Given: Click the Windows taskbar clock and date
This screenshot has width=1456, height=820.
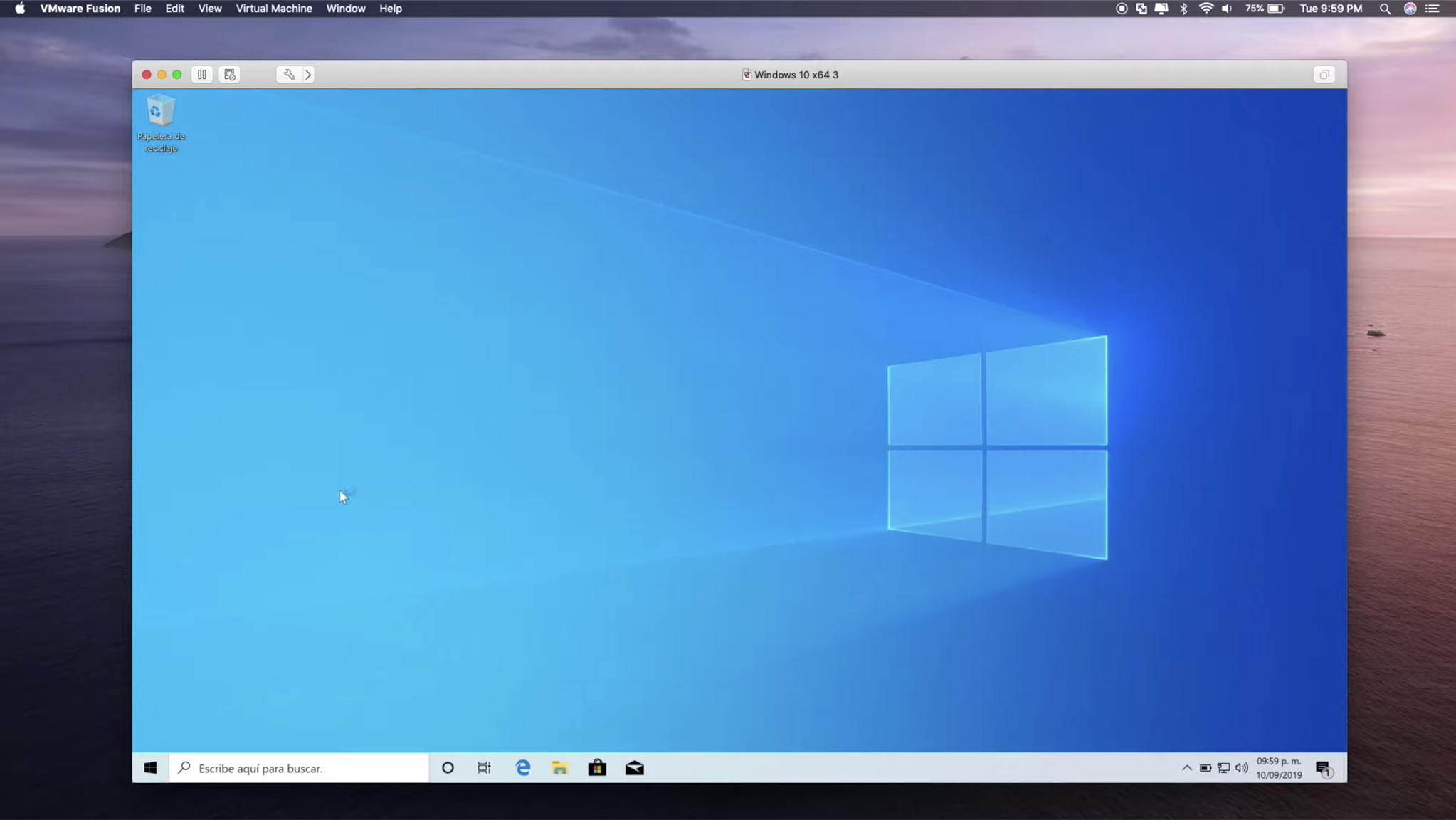Looking at the screenshot, I should (1279, 768).
